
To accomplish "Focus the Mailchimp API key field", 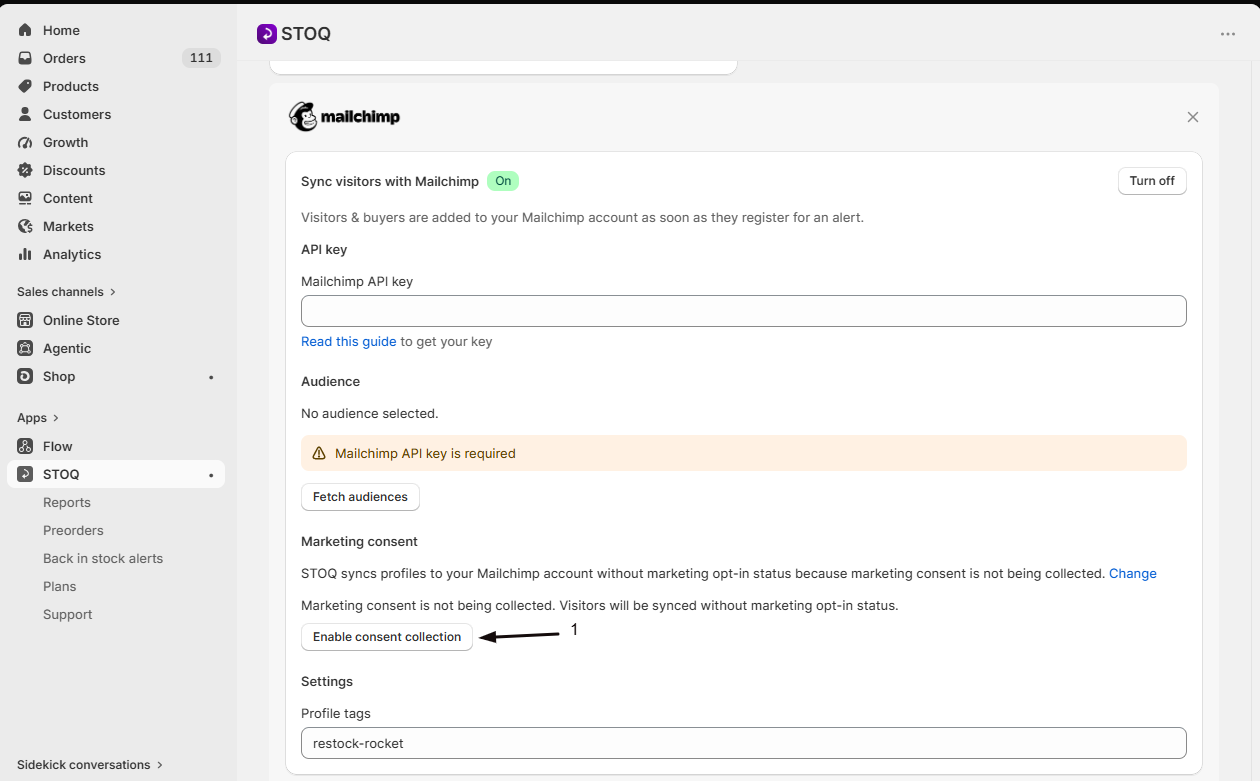I will click(744, 311).
